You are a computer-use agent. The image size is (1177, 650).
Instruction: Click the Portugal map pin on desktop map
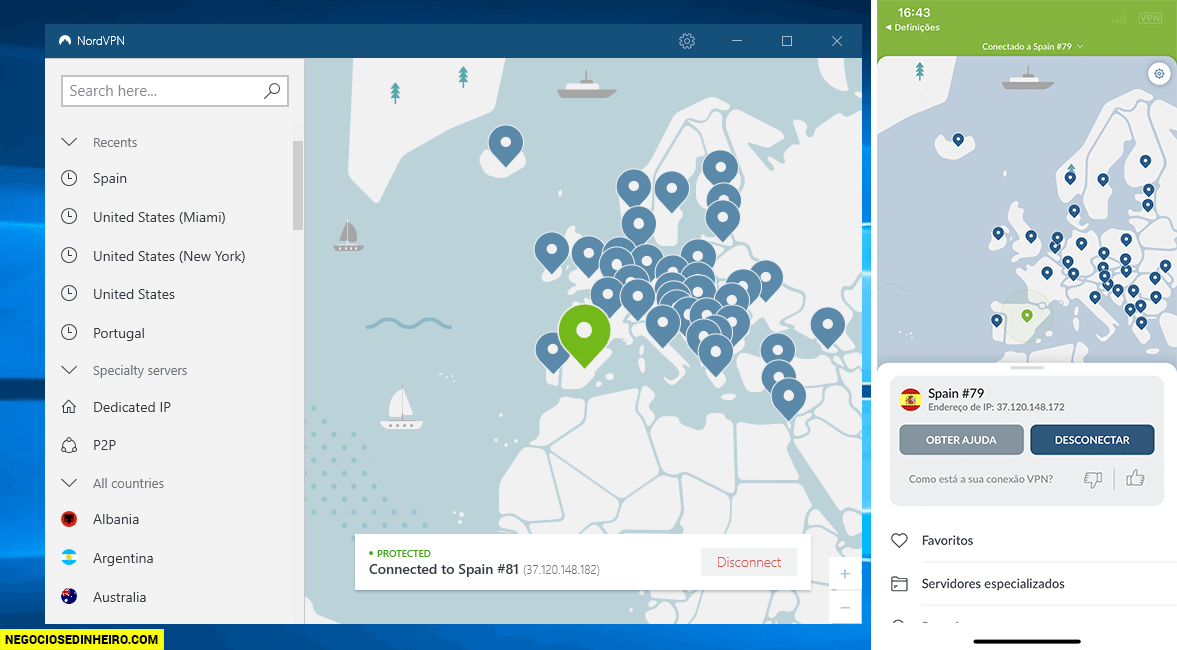point(552,351)
